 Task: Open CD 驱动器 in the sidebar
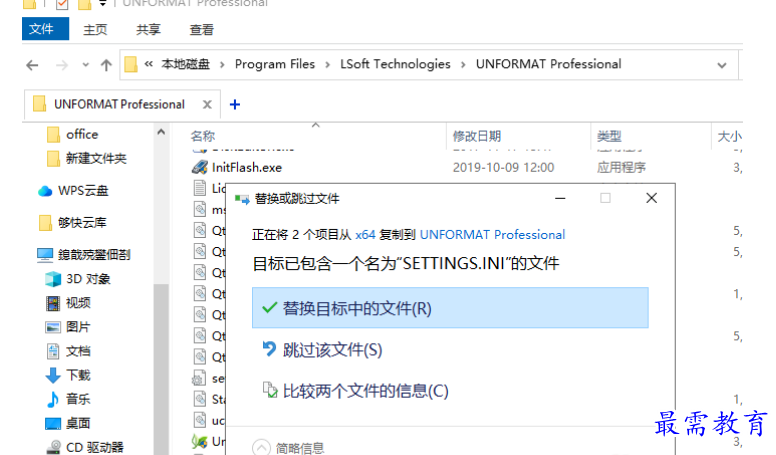point(85,447)
